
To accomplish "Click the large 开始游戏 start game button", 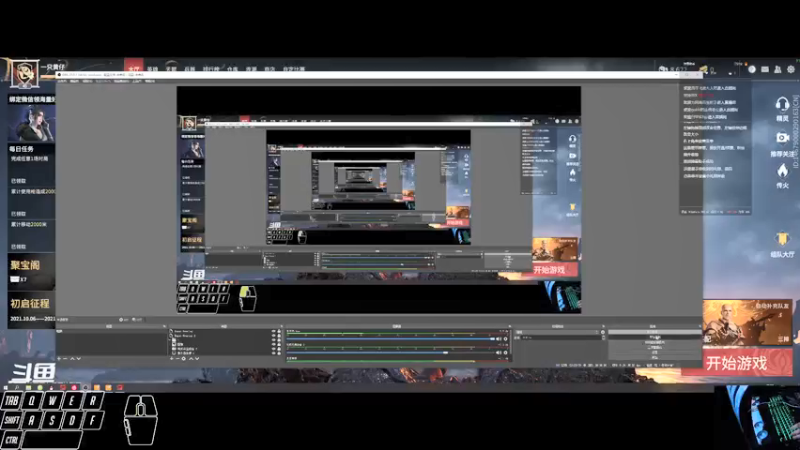I will (737, 363).
